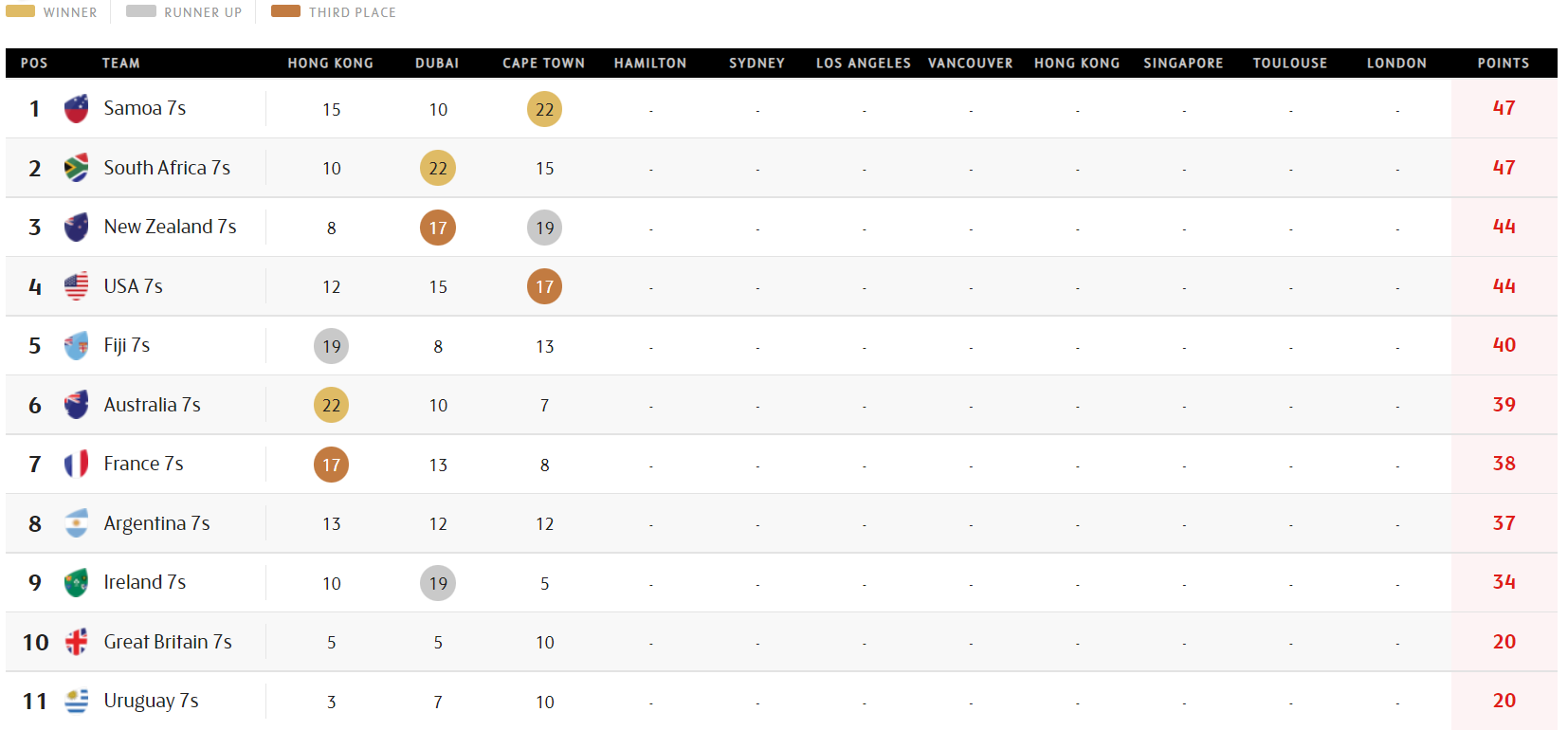
Task: Click the gold Winner legend swatch
Action: coord(20,11)
